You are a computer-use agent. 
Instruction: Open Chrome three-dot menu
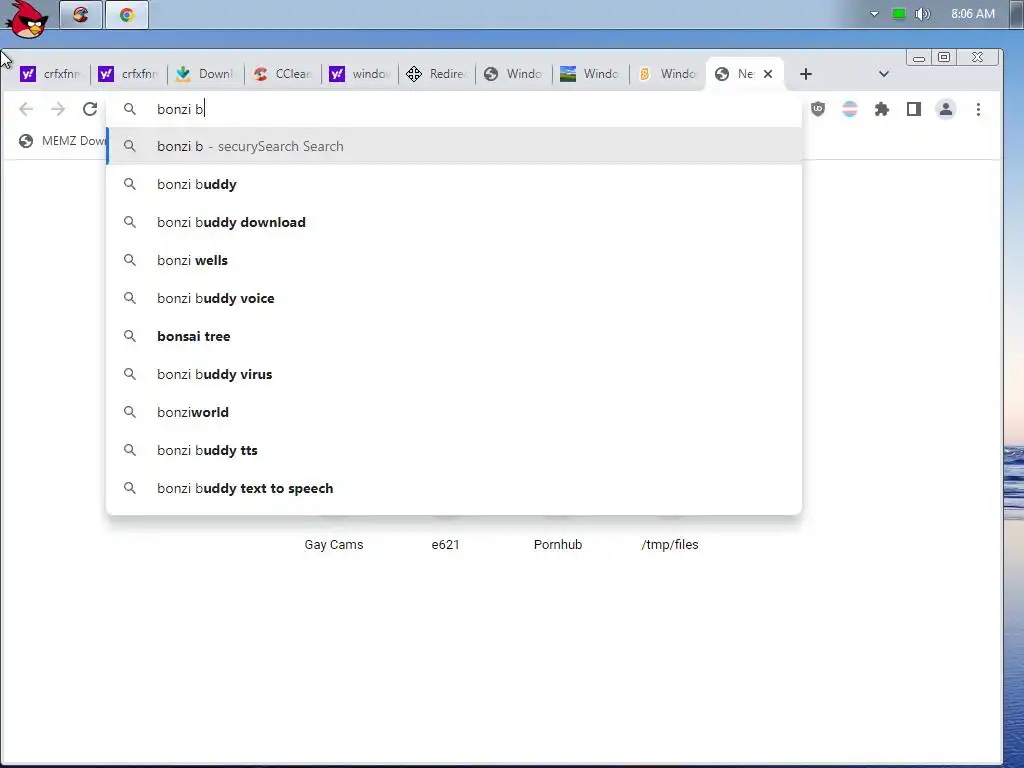click(978, 109)
